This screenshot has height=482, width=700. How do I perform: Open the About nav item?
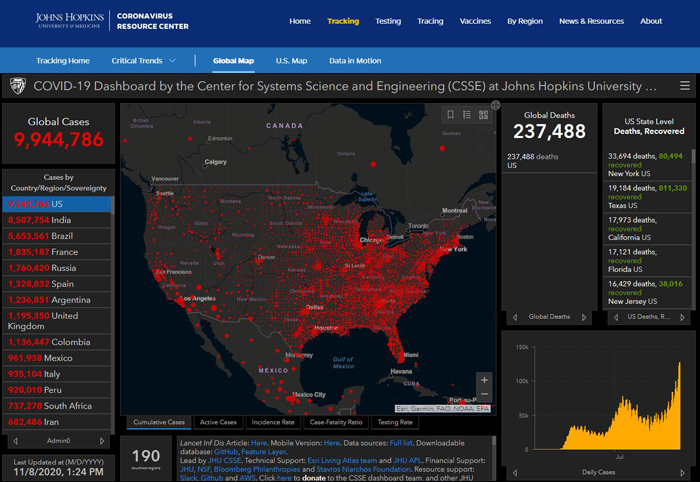click(x=651, y=21)
